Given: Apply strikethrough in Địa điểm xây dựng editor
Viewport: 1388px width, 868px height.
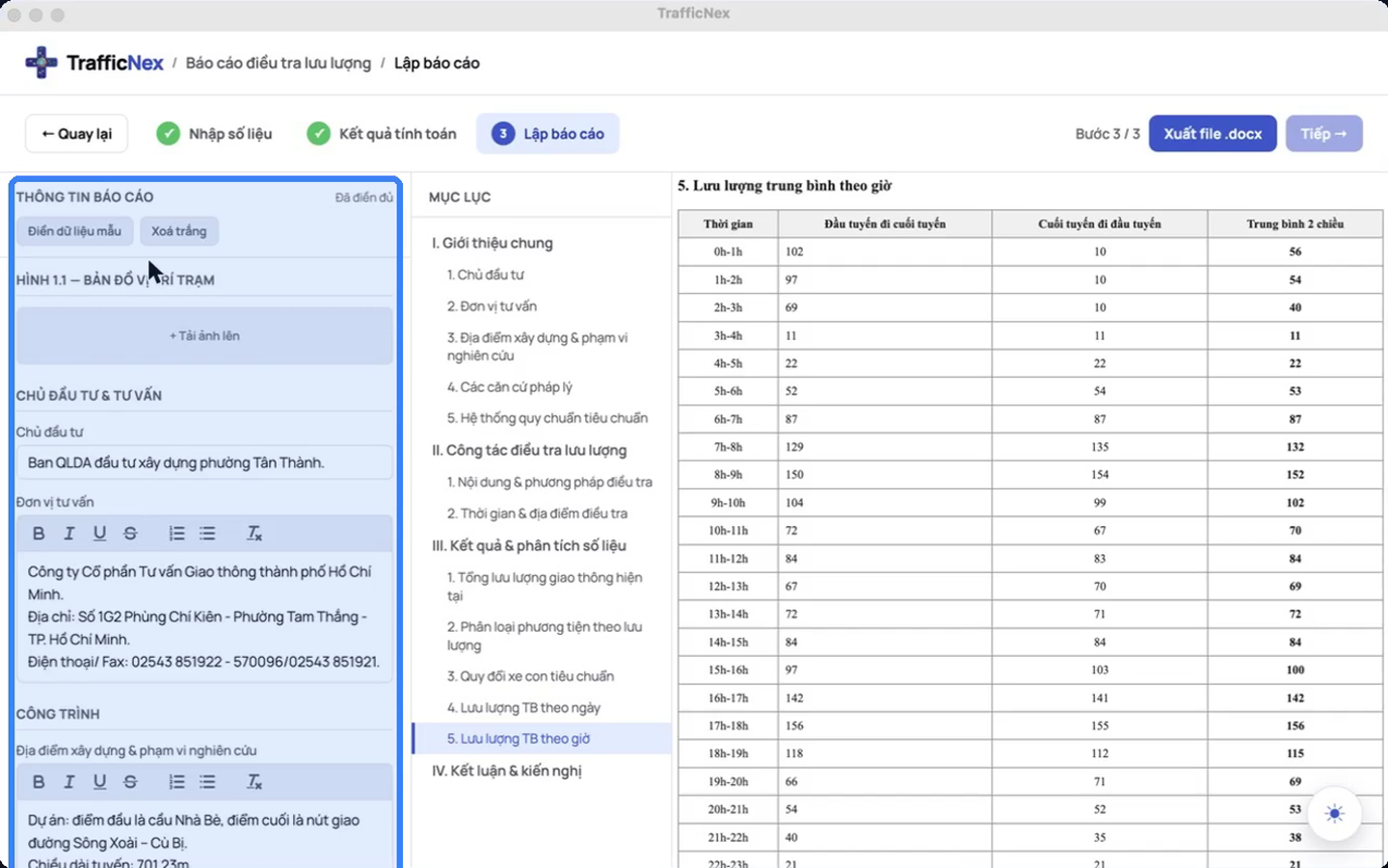Looking at the screenshot, I should coord(130,782).
